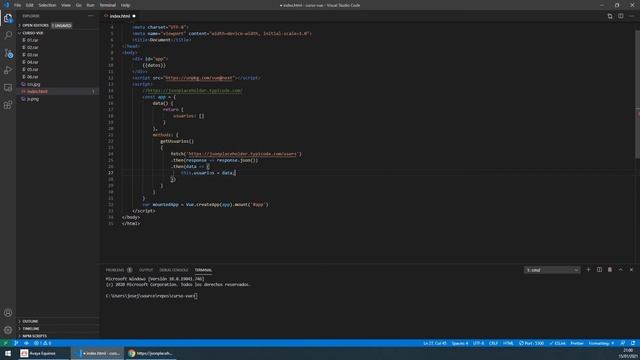The height and width of the screenshot is (360, 640).
Task: Open Remote Explorer in activity bar
Action: coord(8,88)
